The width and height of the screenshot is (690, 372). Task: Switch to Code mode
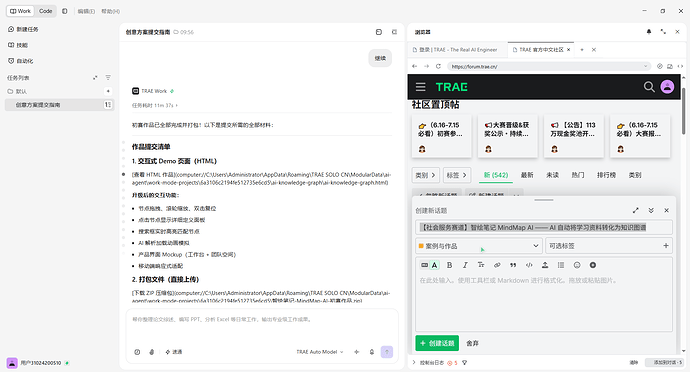tap(45, 11)
